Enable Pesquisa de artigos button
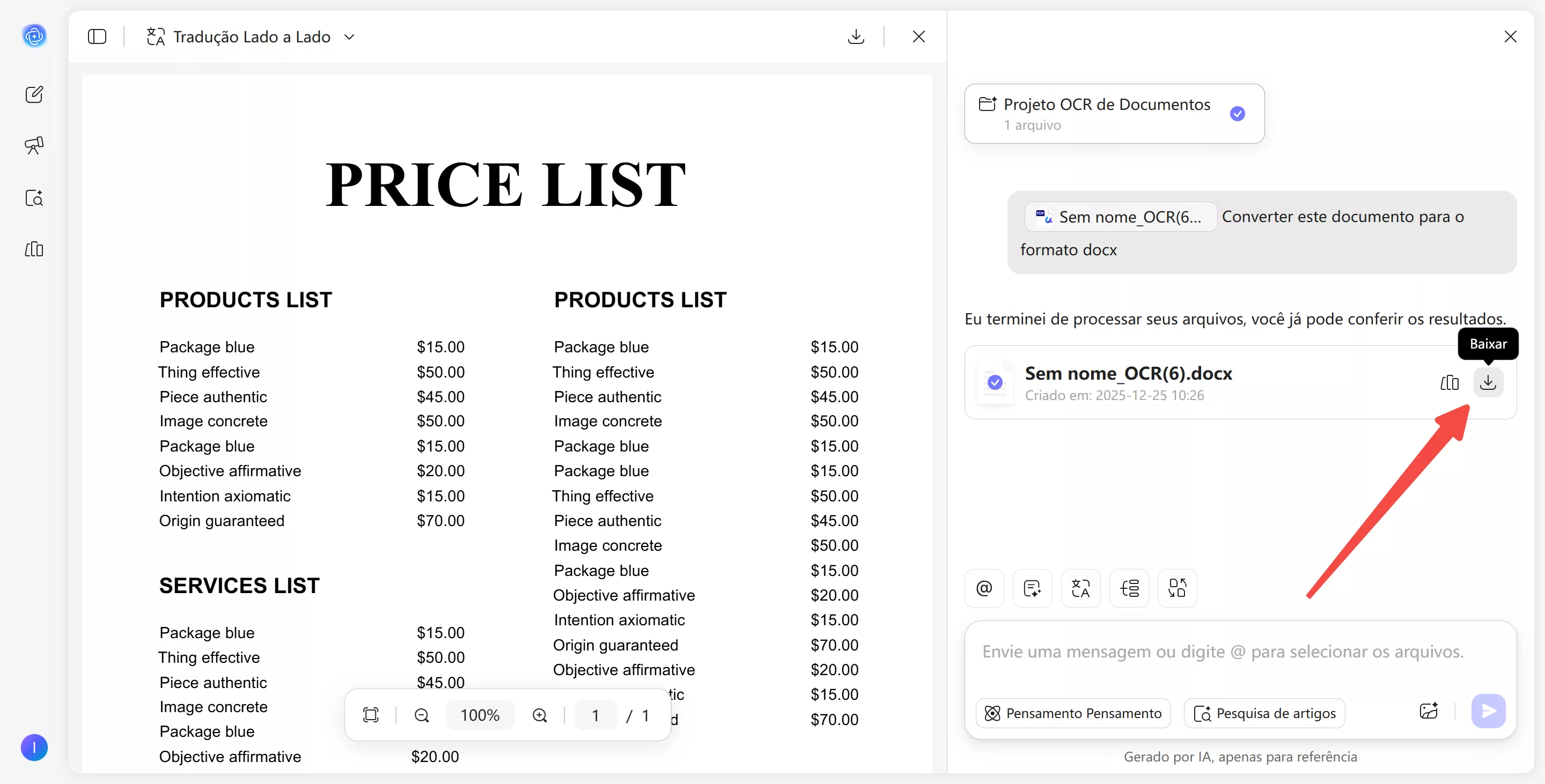This screenshot has height=784, width=1545. (1264, 713)
